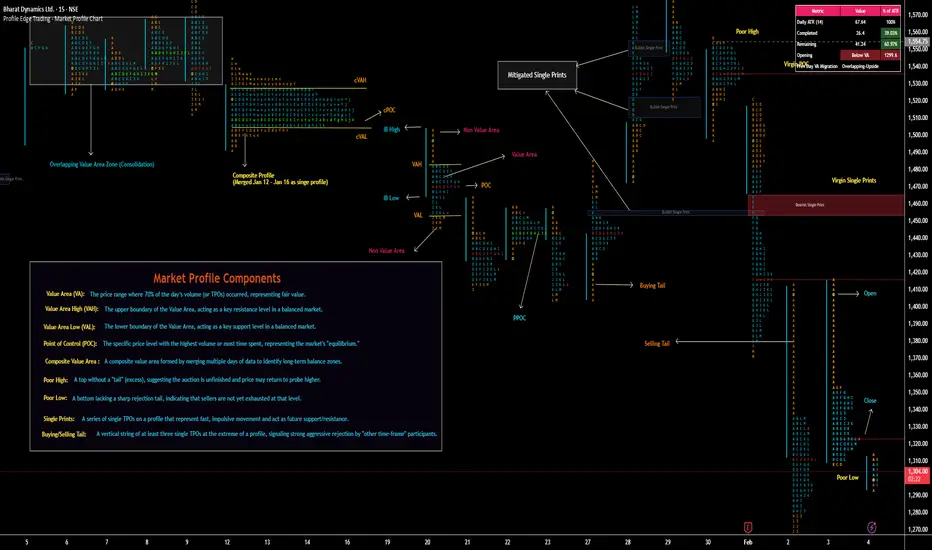Click the 1,500.00 price axis label
This screenshot has height=550, width=932.
[918, 135]
